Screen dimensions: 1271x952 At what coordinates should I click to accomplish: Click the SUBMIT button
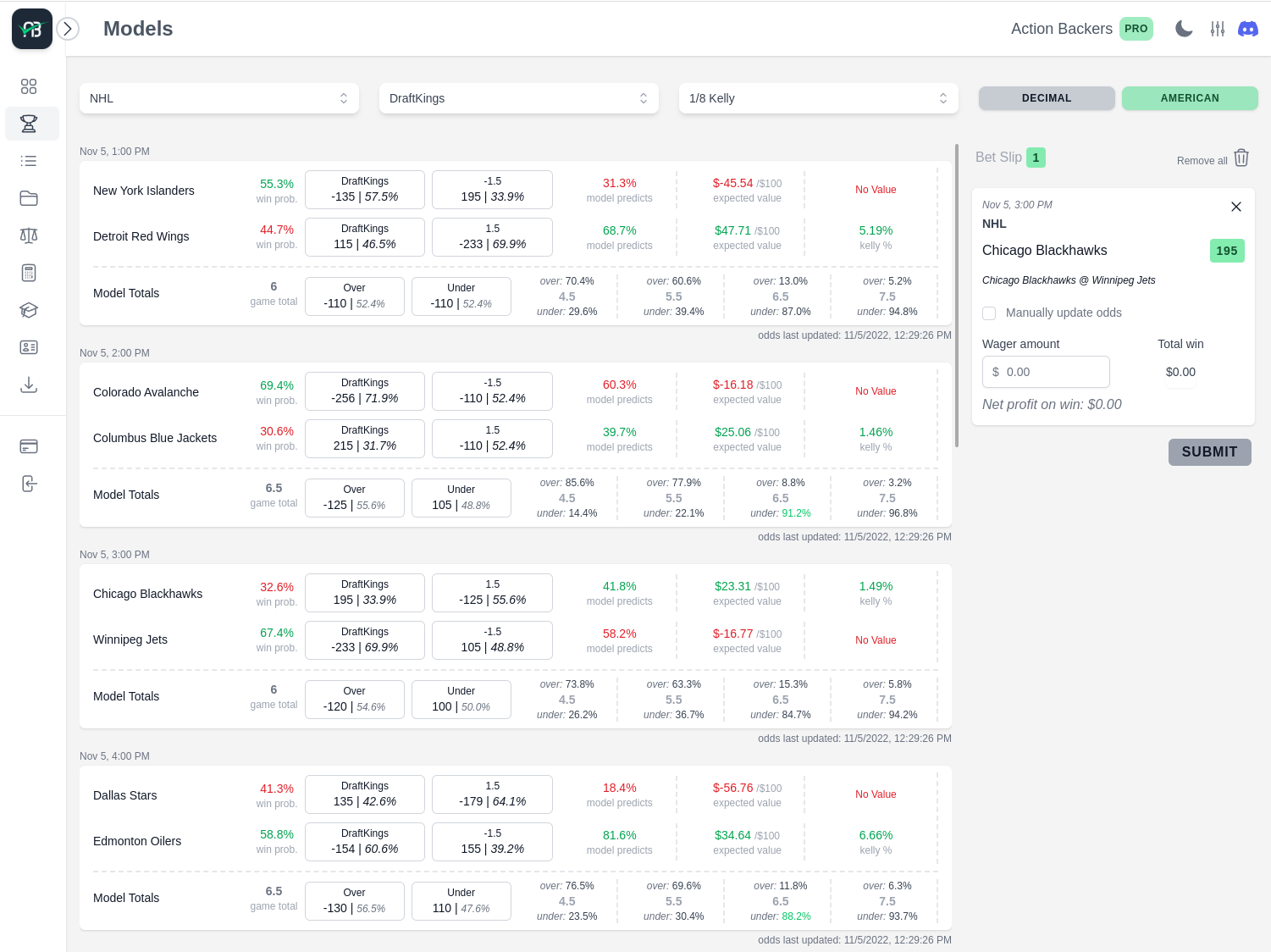pyautogui.click(x=1209, y=452)
